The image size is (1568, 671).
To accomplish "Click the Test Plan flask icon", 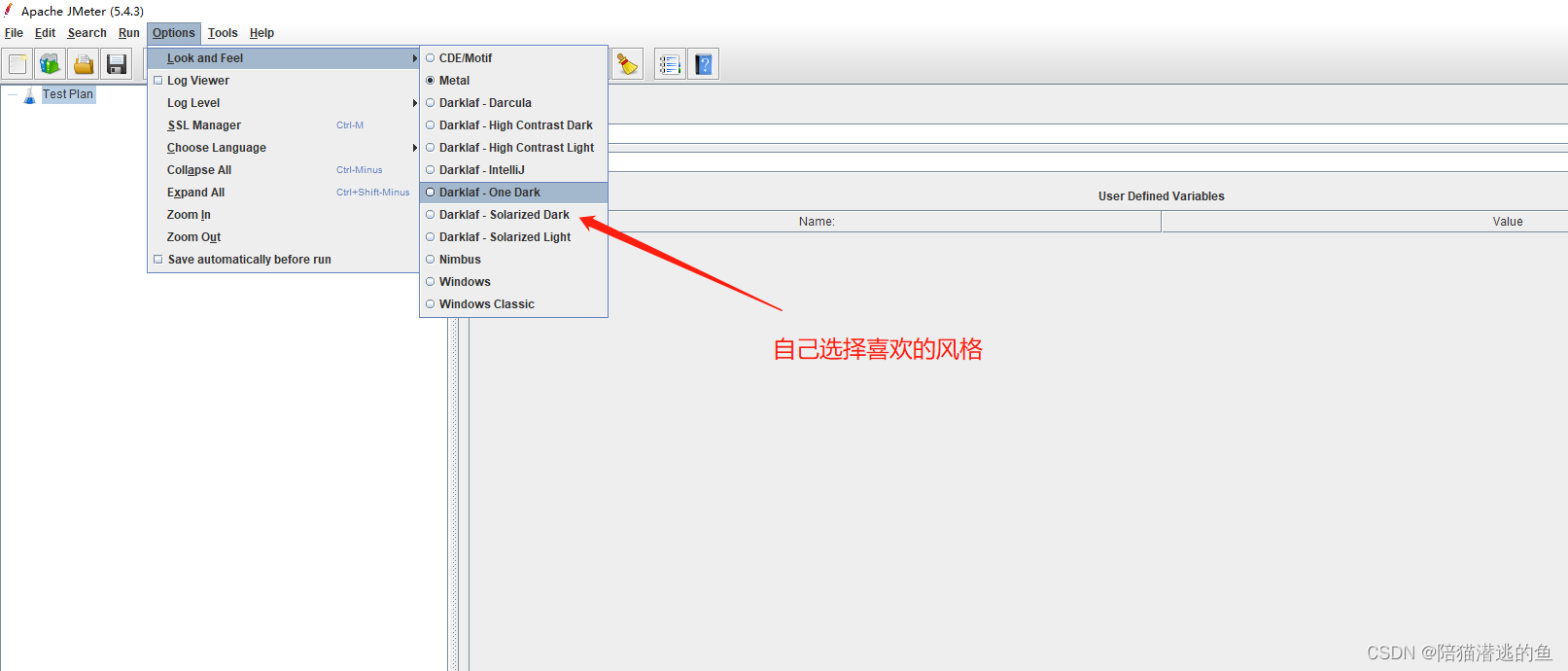I will [x=29, y=94].
